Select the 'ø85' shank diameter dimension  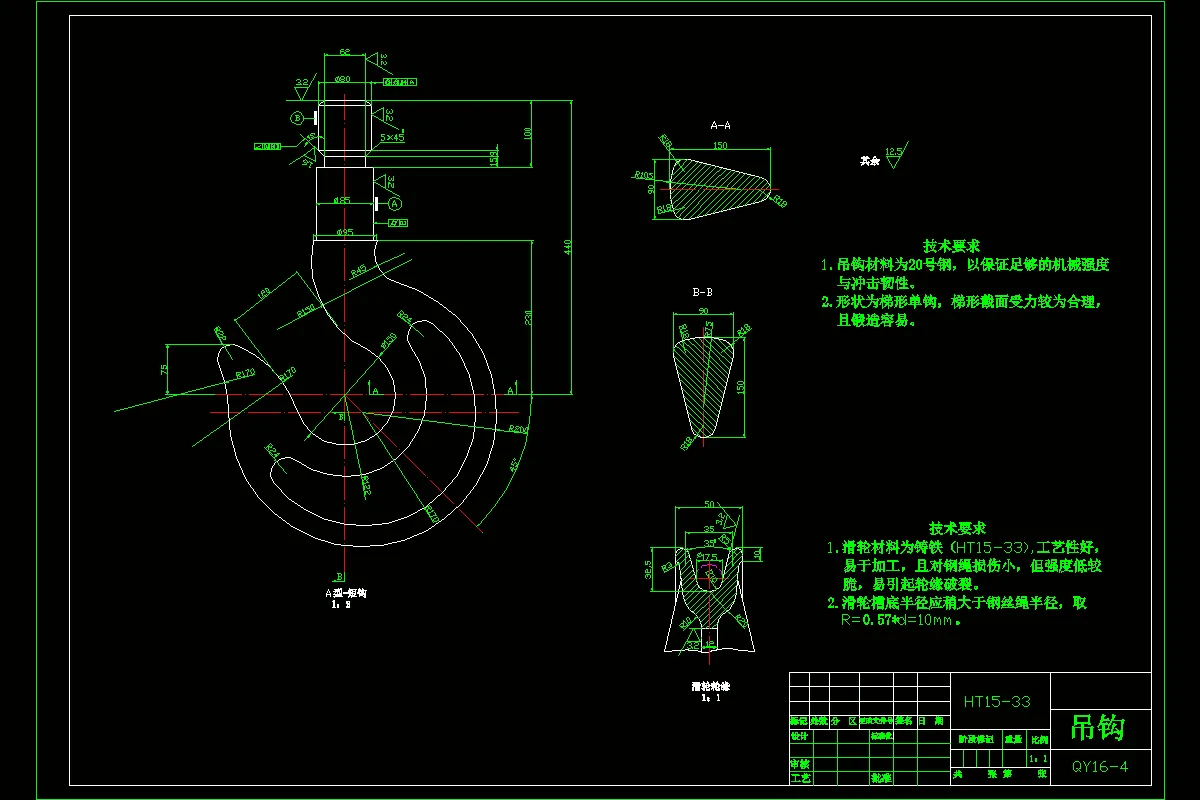(x=343, y=200)
